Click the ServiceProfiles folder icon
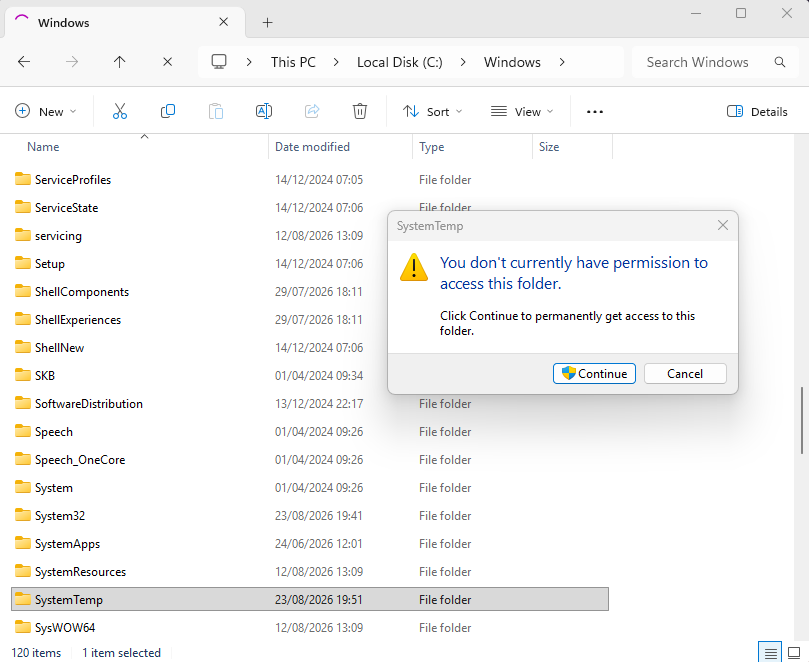The image size is (809, 662). point(23,179)
